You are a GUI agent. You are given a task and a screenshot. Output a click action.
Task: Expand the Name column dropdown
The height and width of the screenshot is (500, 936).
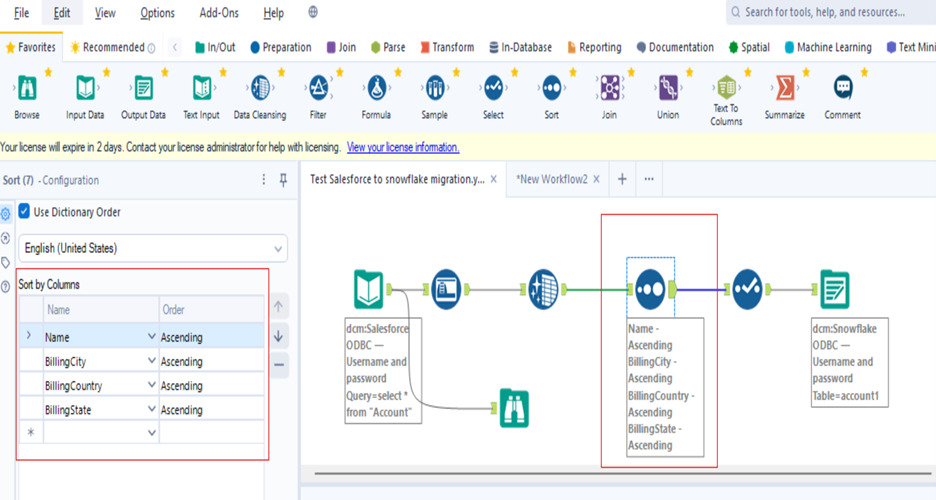click(152, 338)
